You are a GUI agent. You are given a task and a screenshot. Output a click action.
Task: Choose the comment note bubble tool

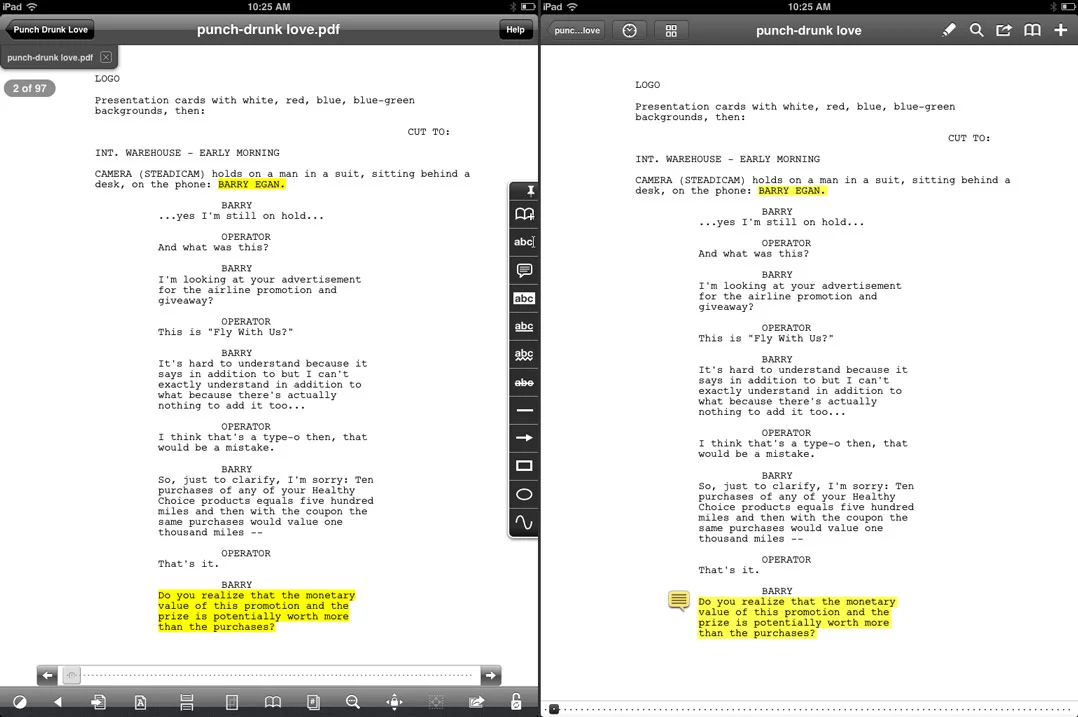click(524, 270)
